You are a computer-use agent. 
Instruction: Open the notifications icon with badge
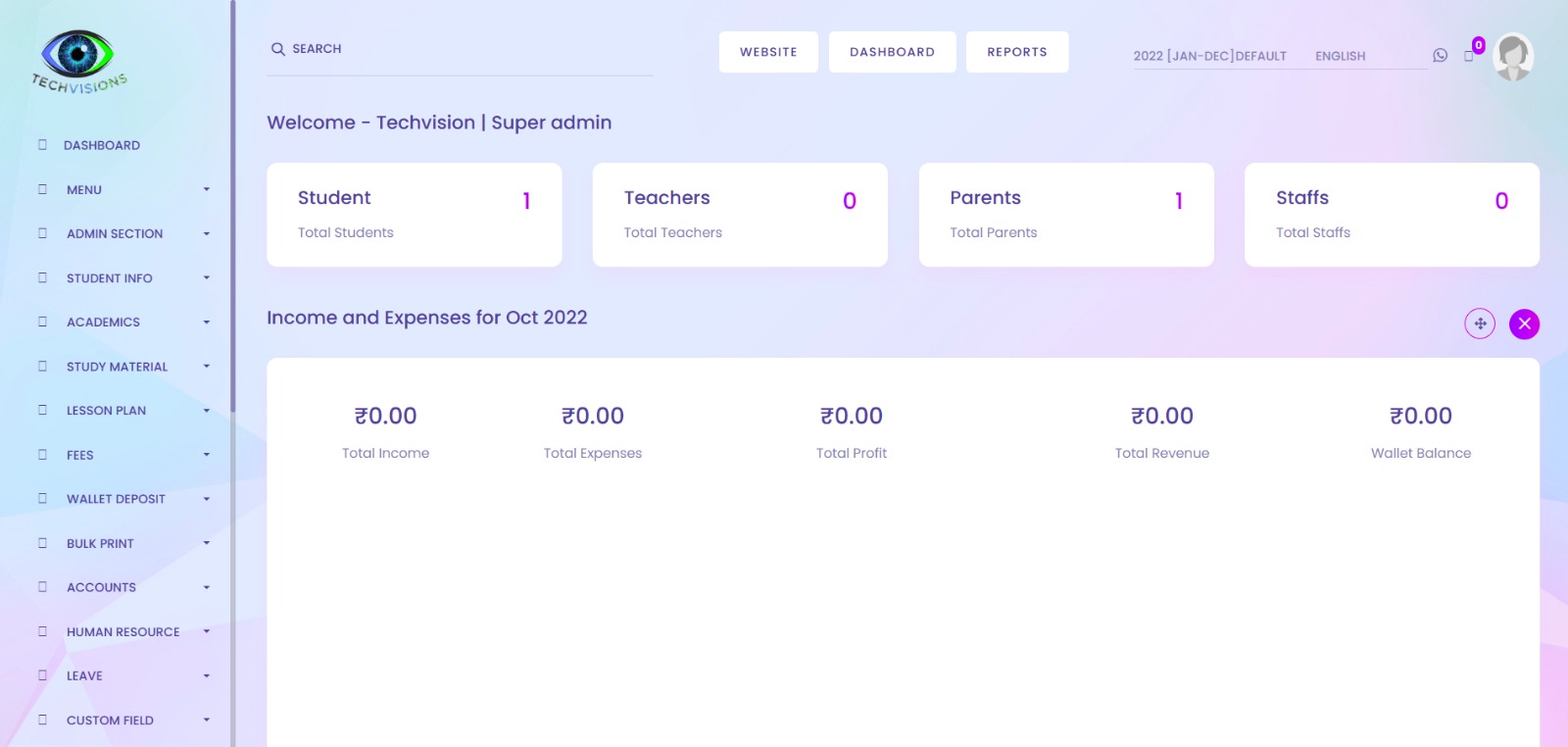click(x=1470, y=55)
